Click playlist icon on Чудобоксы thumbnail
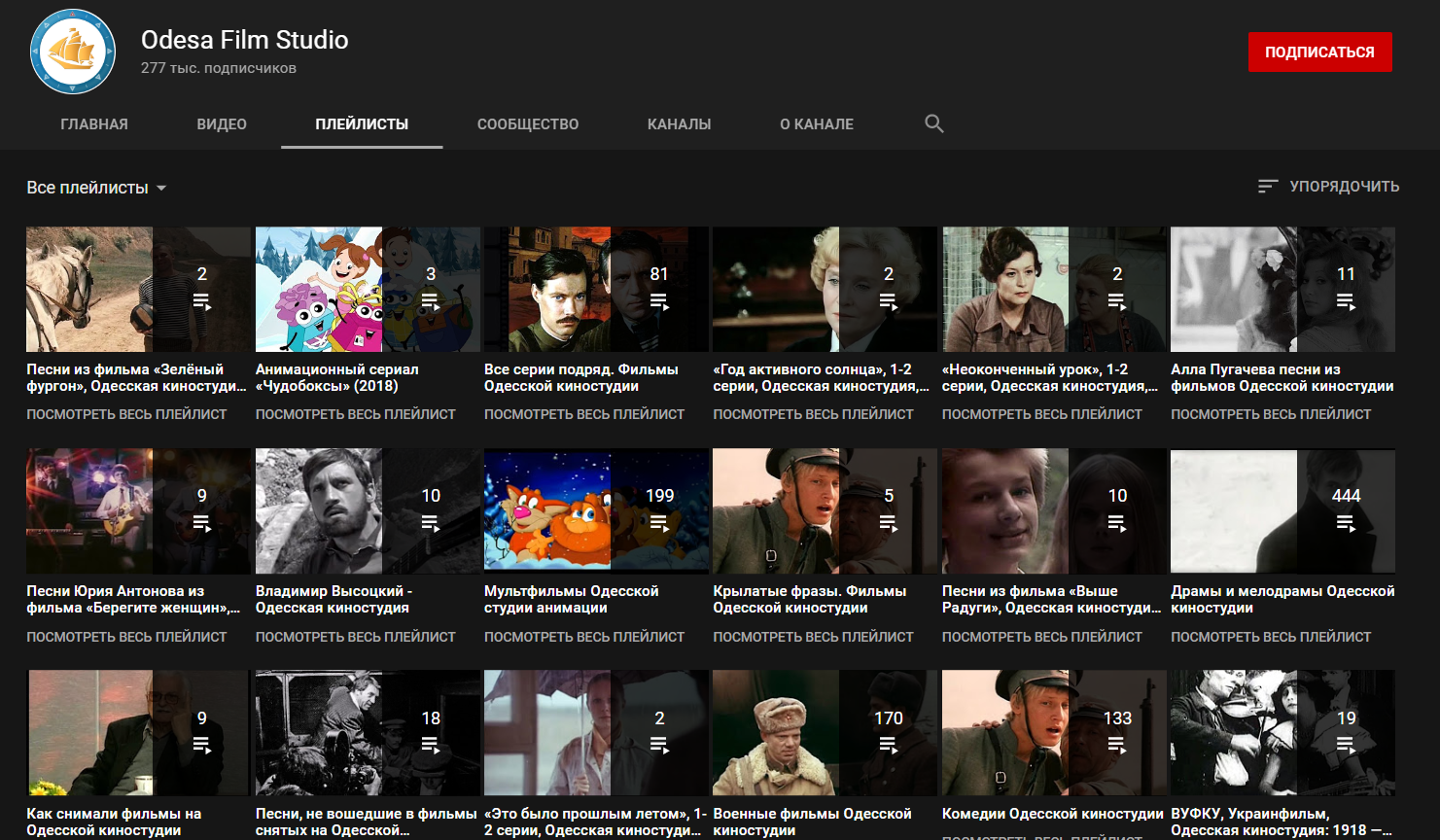This screenshot has width=1440, height=840. pyautogui.click(x=431, y=301)
